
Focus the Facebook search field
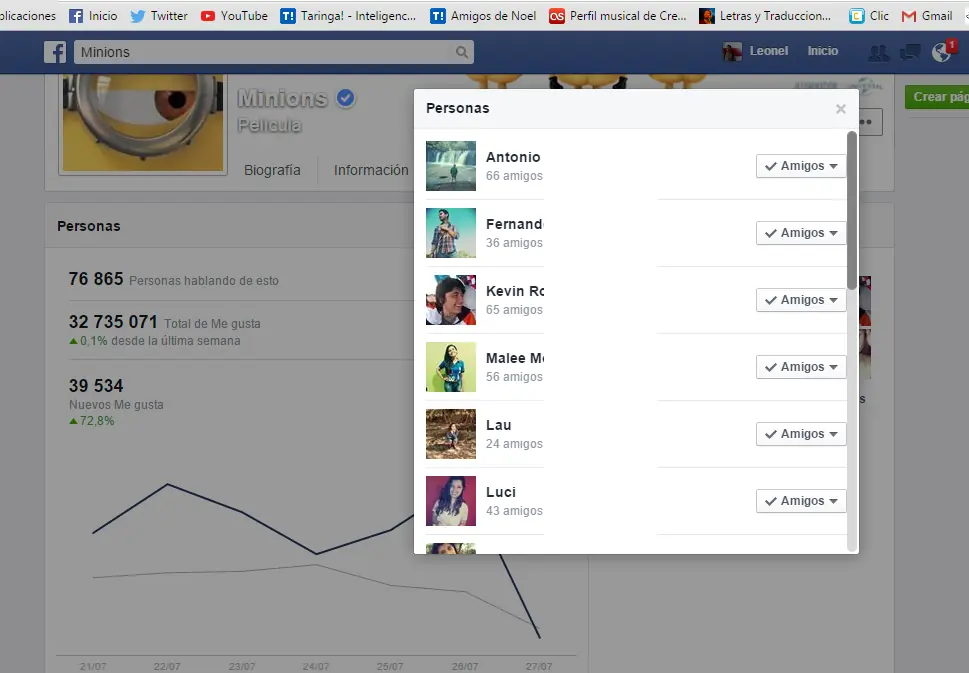(274, 52)
